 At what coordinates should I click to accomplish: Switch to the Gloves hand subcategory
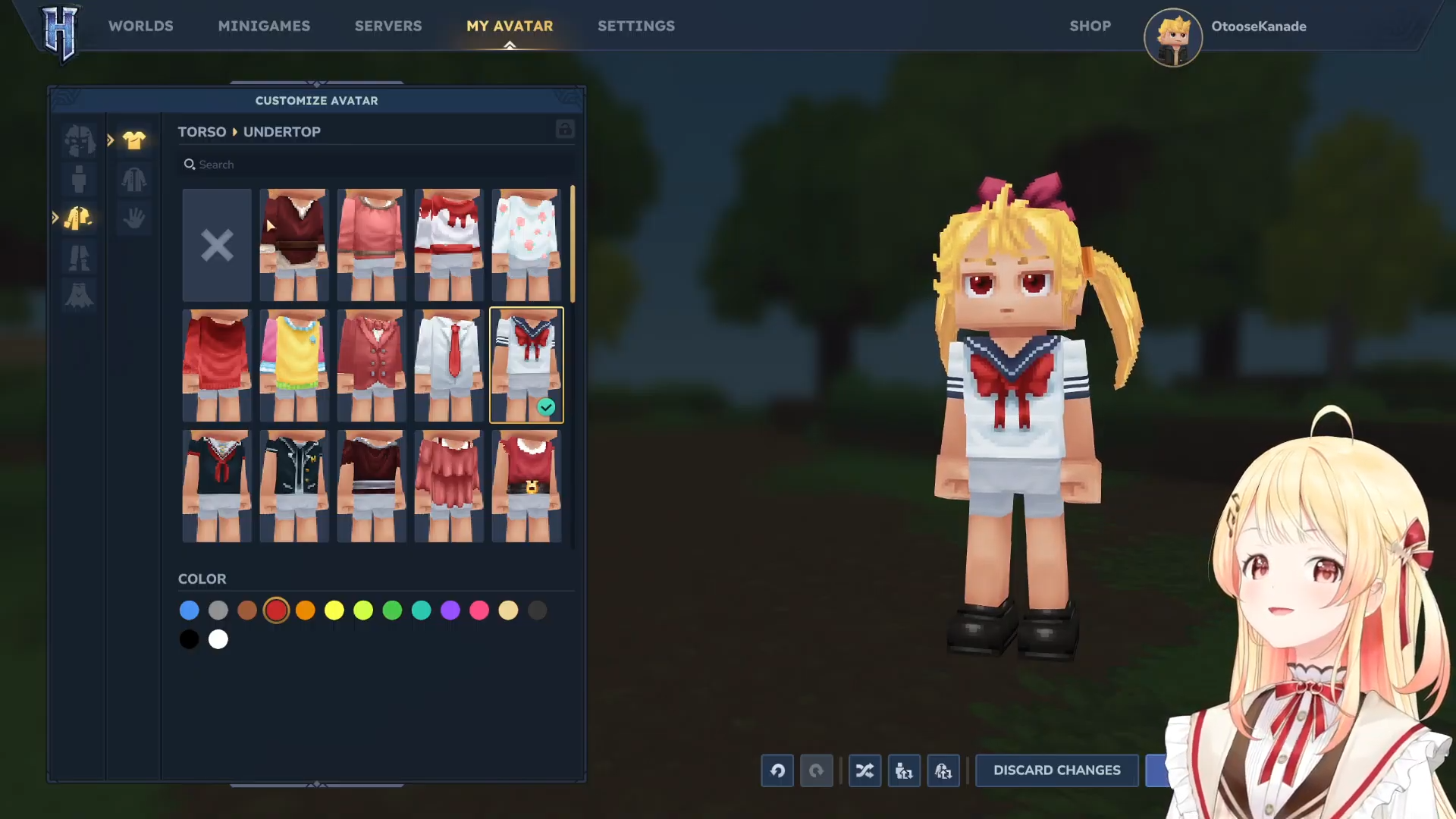pyautogui.click(x=134, y=218)
